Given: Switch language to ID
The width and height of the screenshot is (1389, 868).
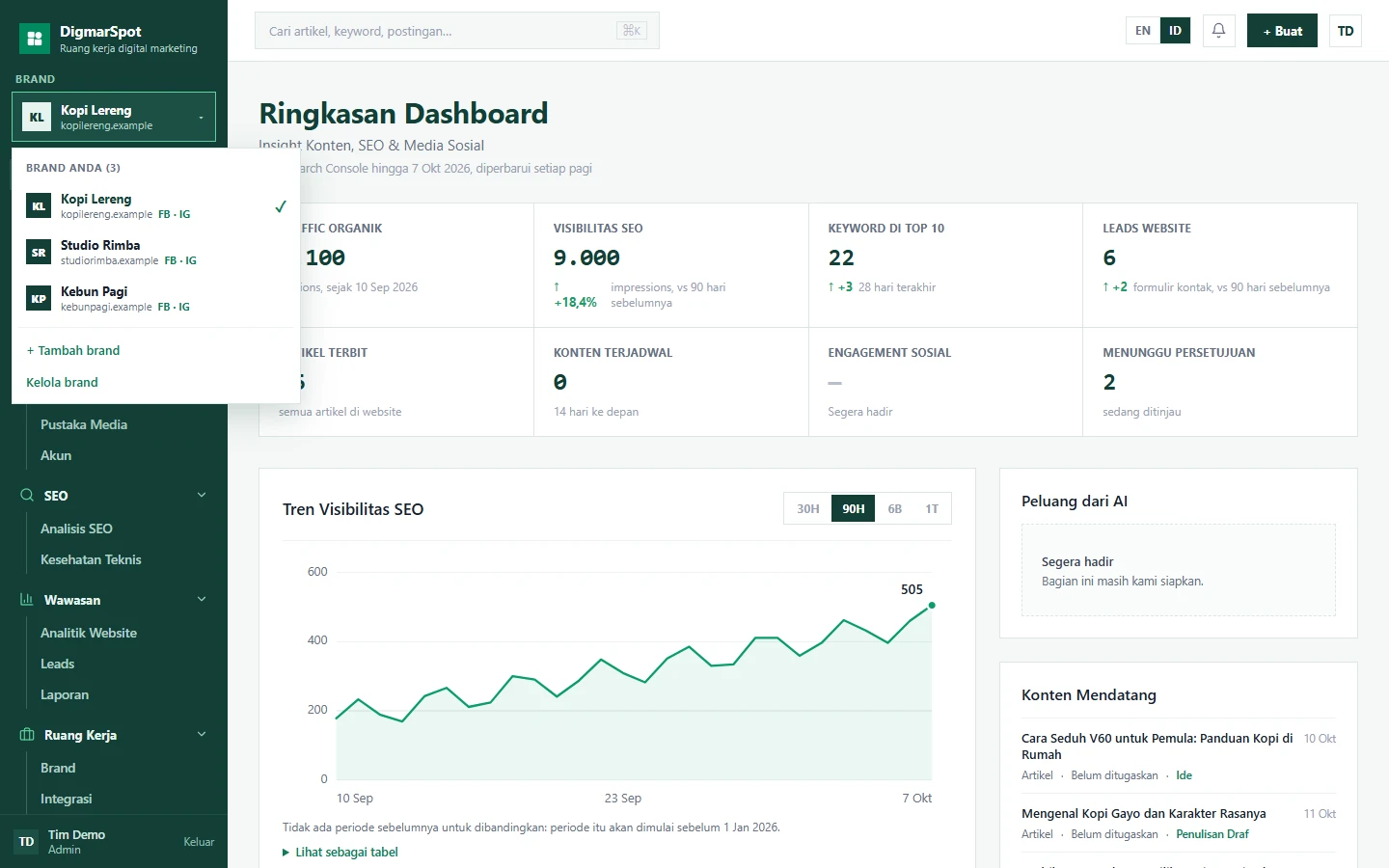Looking at the screenshot, I should click(1175, 31).
